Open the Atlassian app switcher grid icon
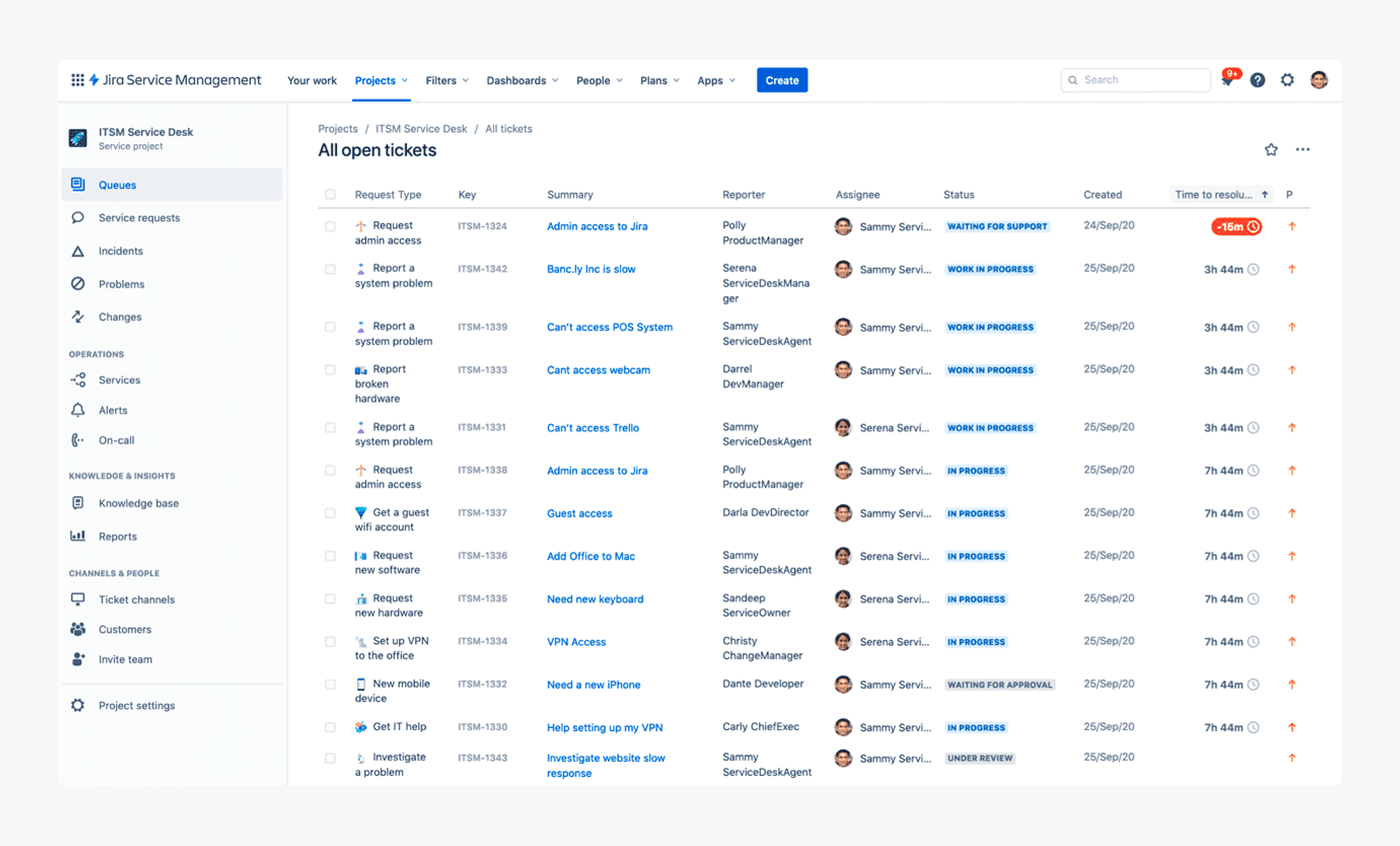This screenshot has height=846, width=1400. coord(77,80)
